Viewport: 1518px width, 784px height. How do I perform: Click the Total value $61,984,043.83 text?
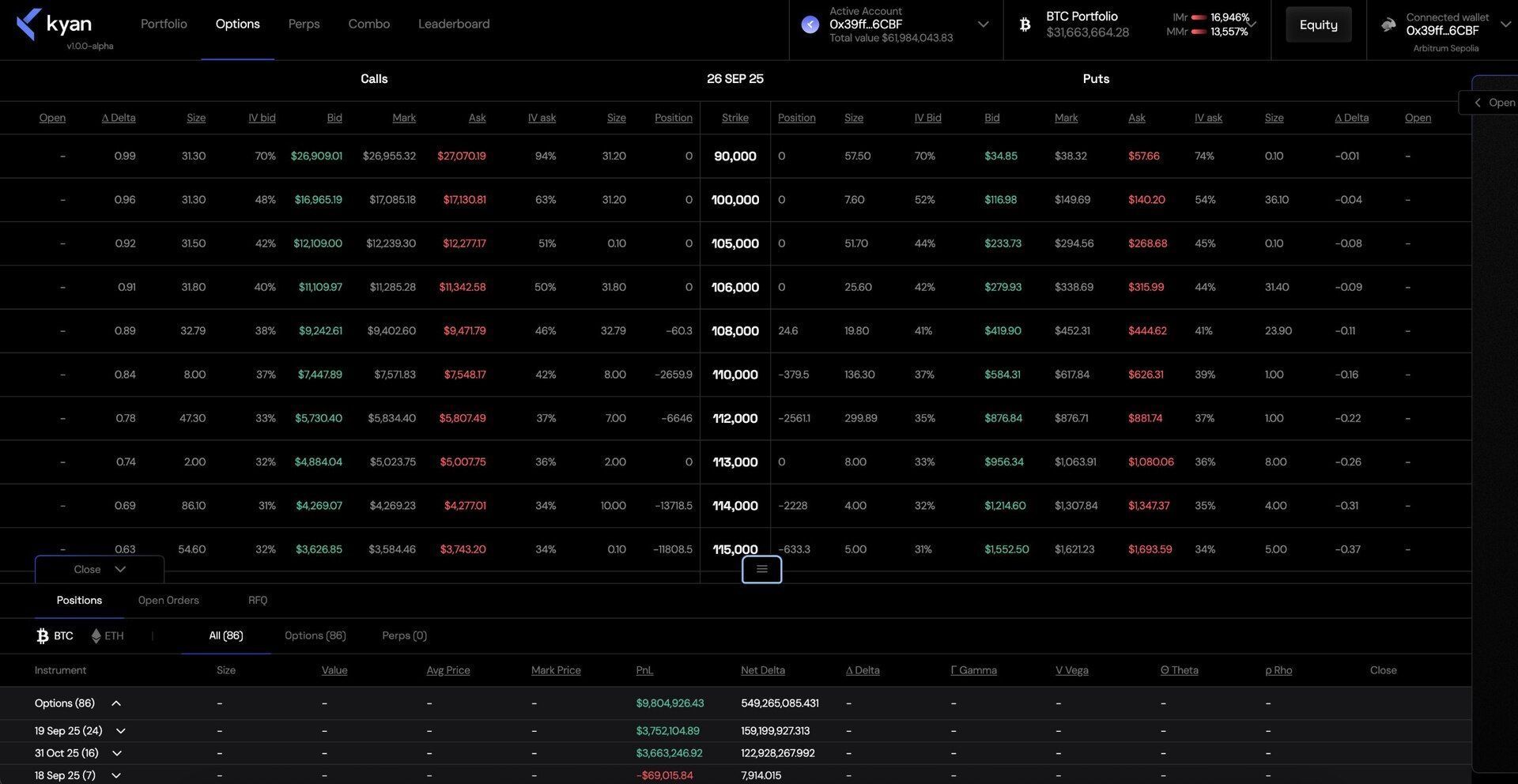(x=891, y=38)
